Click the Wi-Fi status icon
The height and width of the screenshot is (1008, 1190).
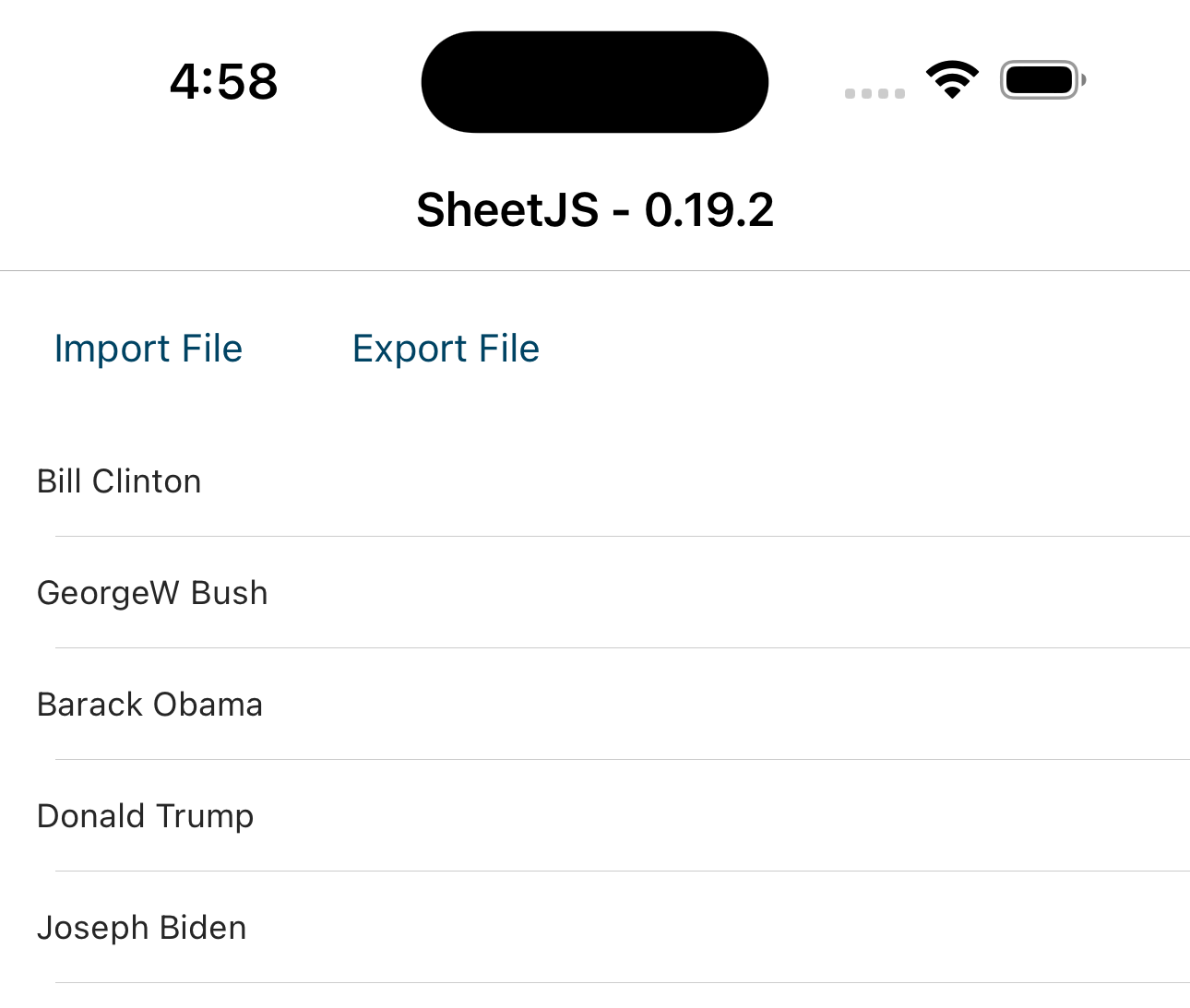point(952,80)
